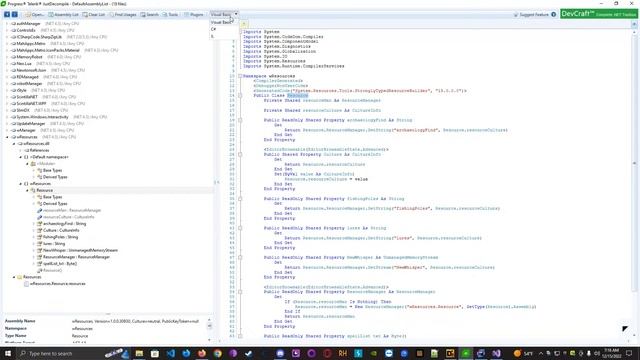640x360 pixels.
Task: Open an assembly file with Open...
Action: coord(34,14)
